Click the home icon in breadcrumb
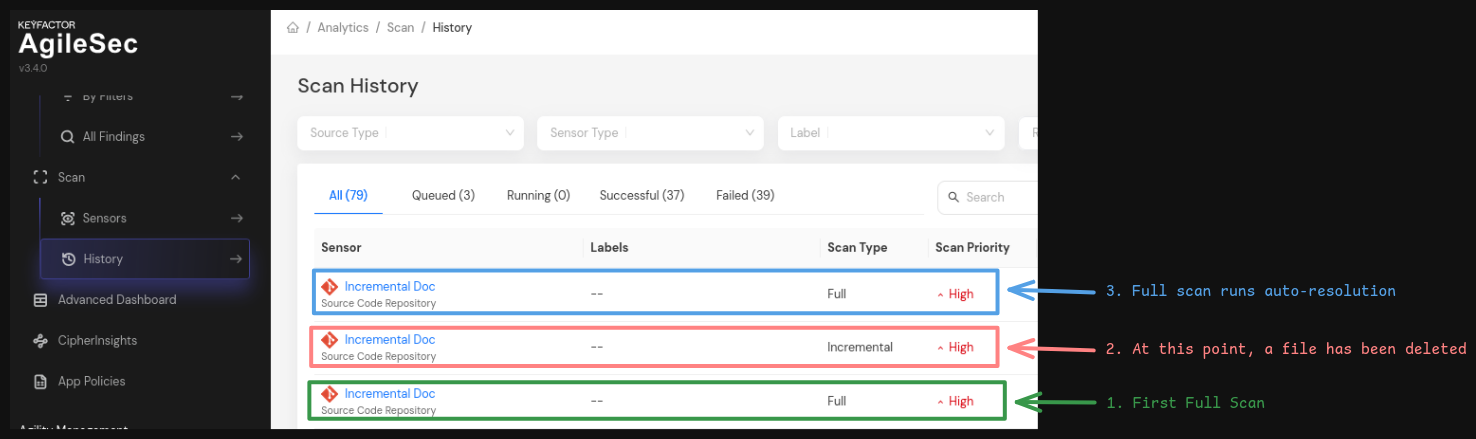Image resolution: width=1476 pixels, height=439 pixels. [293, 28]
